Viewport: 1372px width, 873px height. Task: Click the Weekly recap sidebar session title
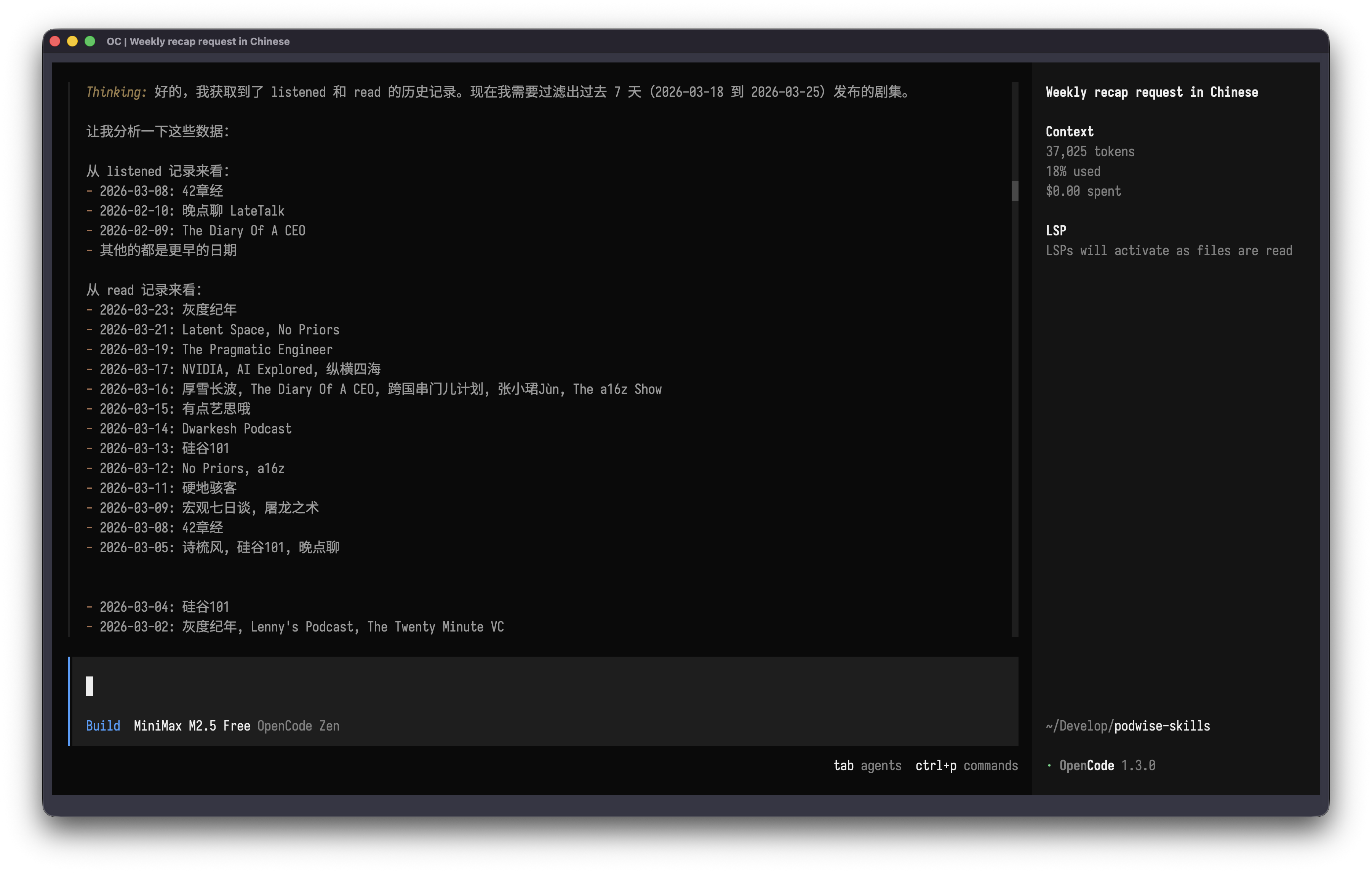pyautogui.click(x=1151, y=92)
